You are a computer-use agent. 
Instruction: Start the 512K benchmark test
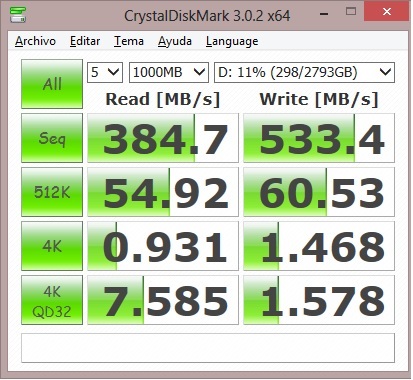coord(52,192)
